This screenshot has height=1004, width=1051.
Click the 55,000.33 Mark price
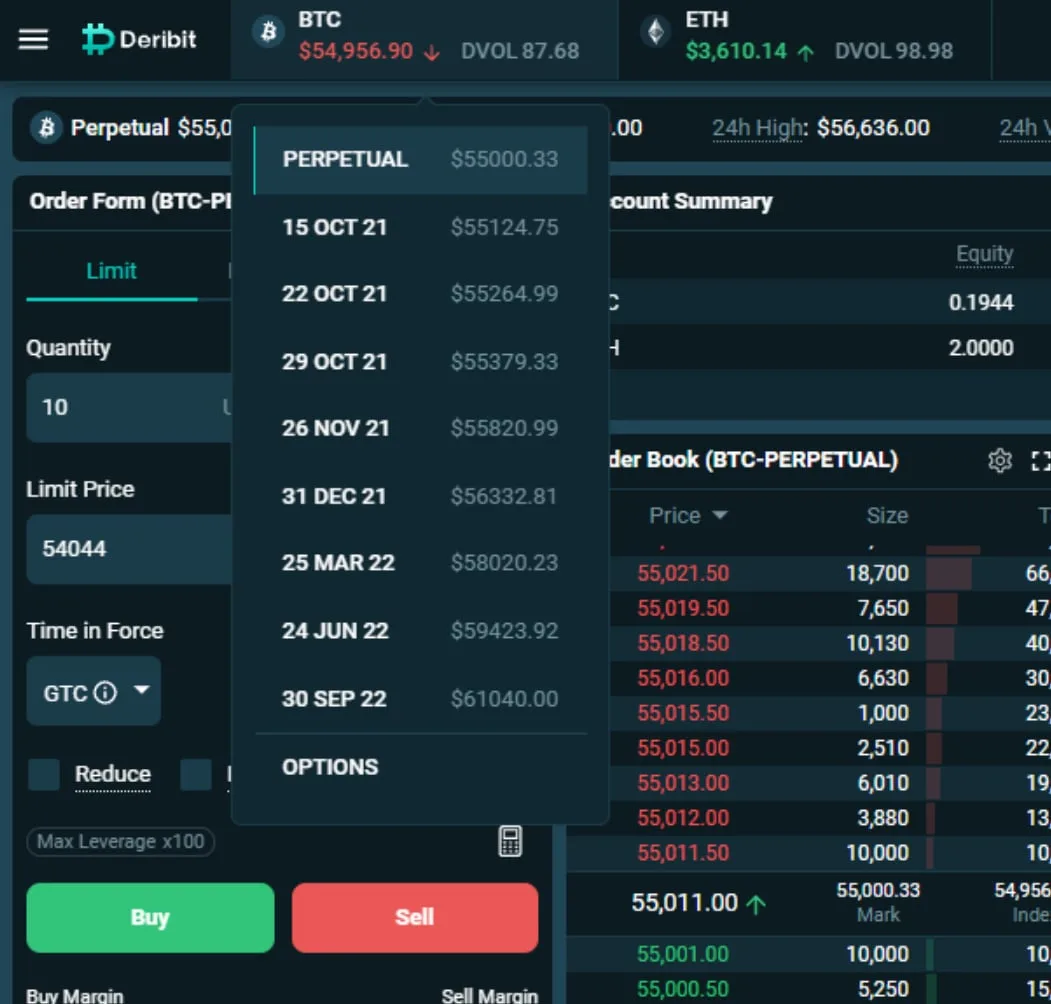pos(878,890)
